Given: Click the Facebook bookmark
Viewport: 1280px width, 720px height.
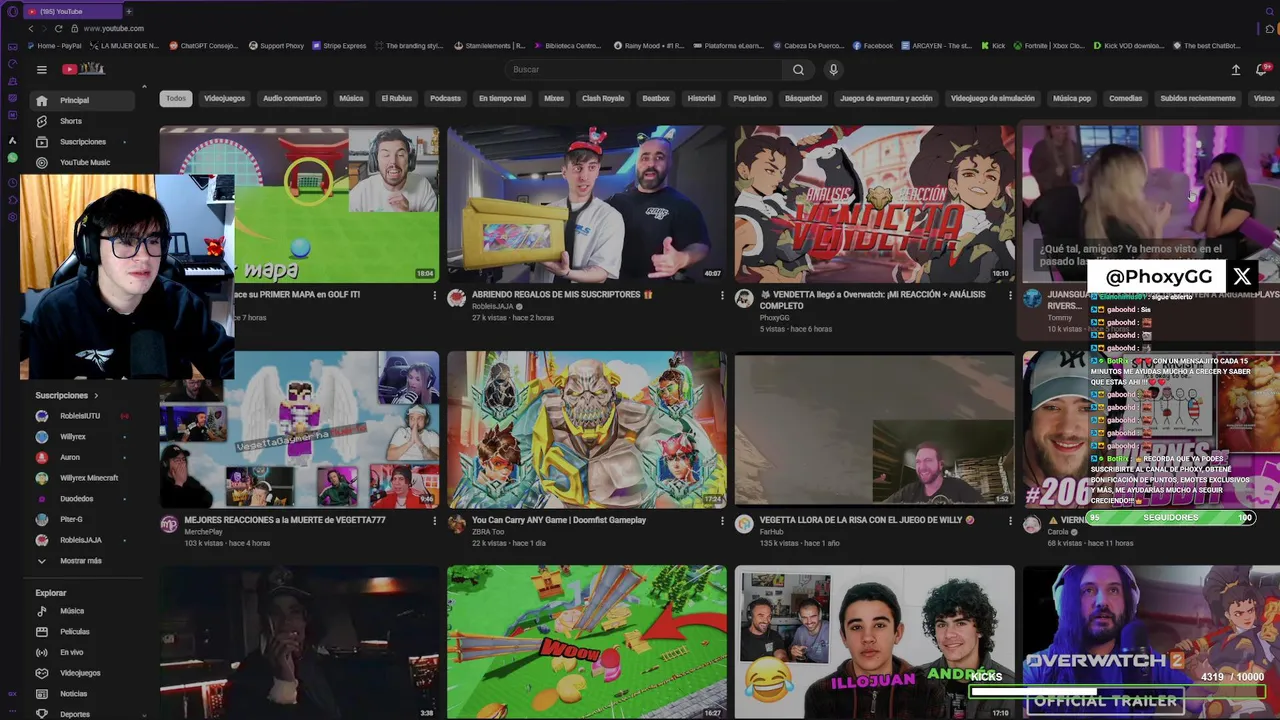Looking at the screenshot, I should click(872, 46).
